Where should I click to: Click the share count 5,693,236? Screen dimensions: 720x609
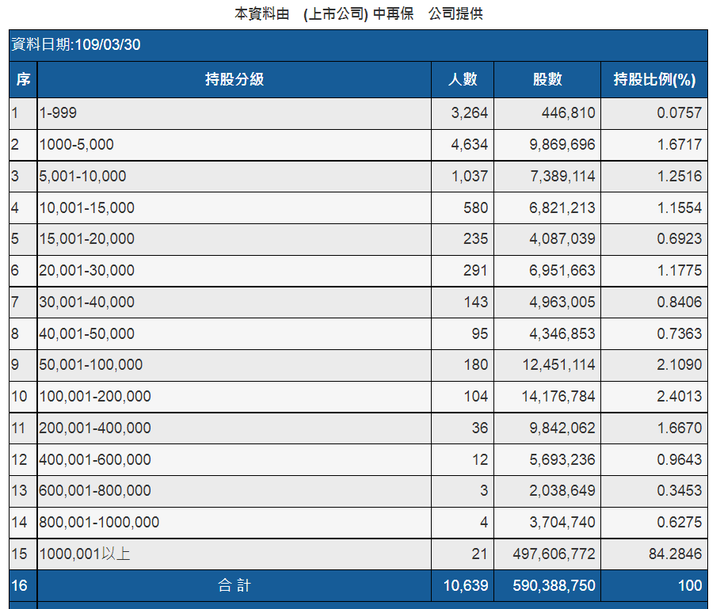[562, 459]
